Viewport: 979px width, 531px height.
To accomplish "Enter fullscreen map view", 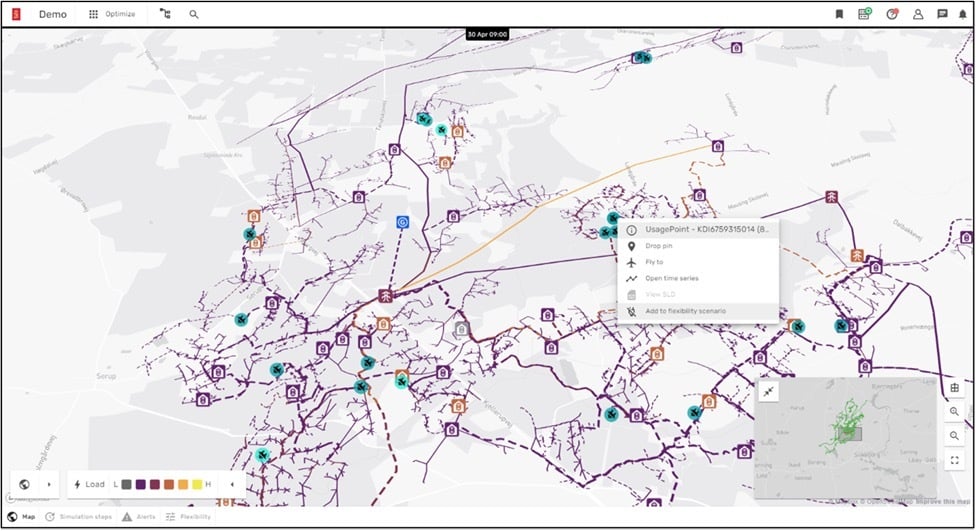I will click(x=955, y=460).
